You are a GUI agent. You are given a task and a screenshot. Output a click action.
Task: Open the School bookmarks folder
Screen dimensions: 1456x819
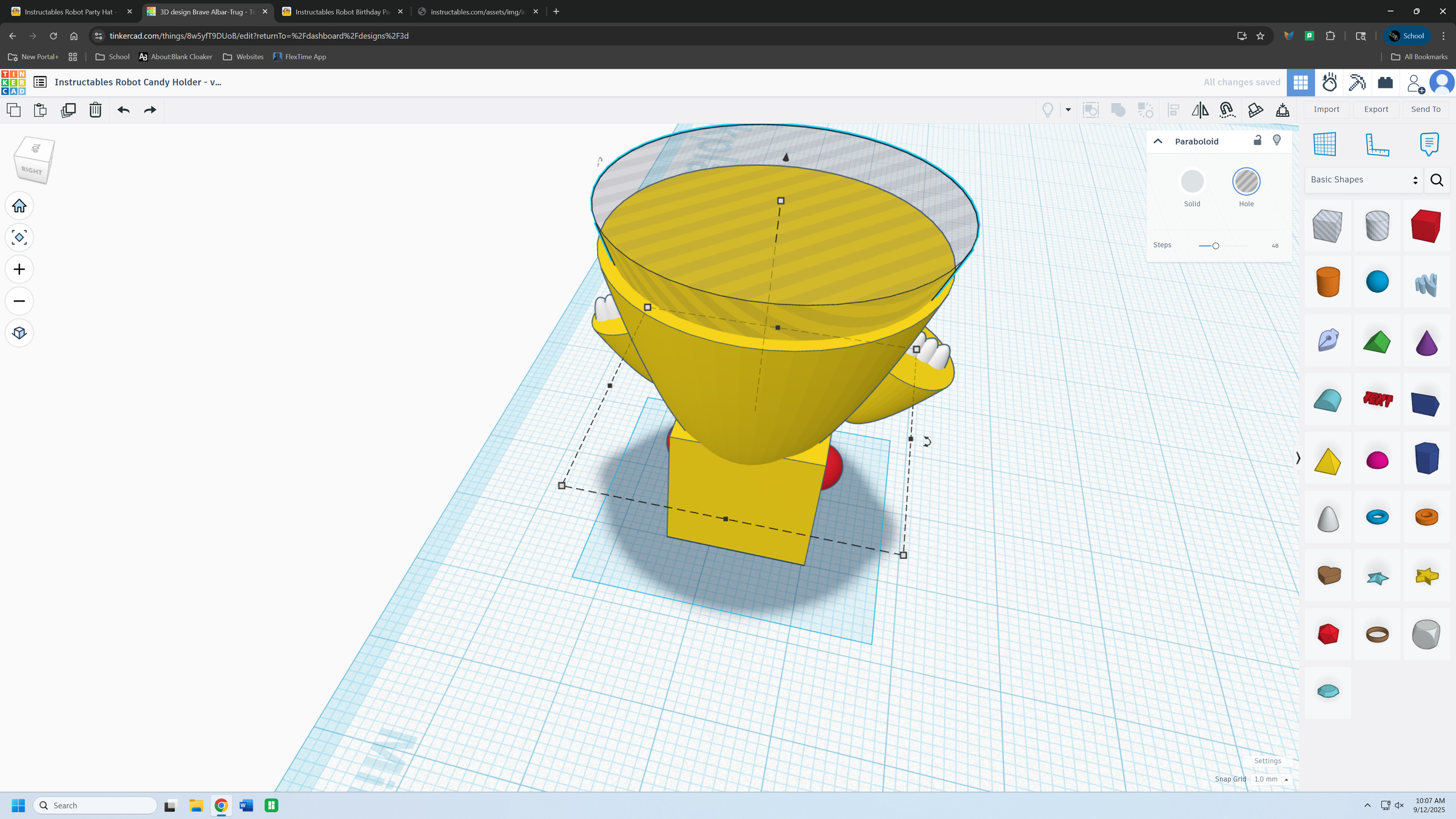pos(113,57)
